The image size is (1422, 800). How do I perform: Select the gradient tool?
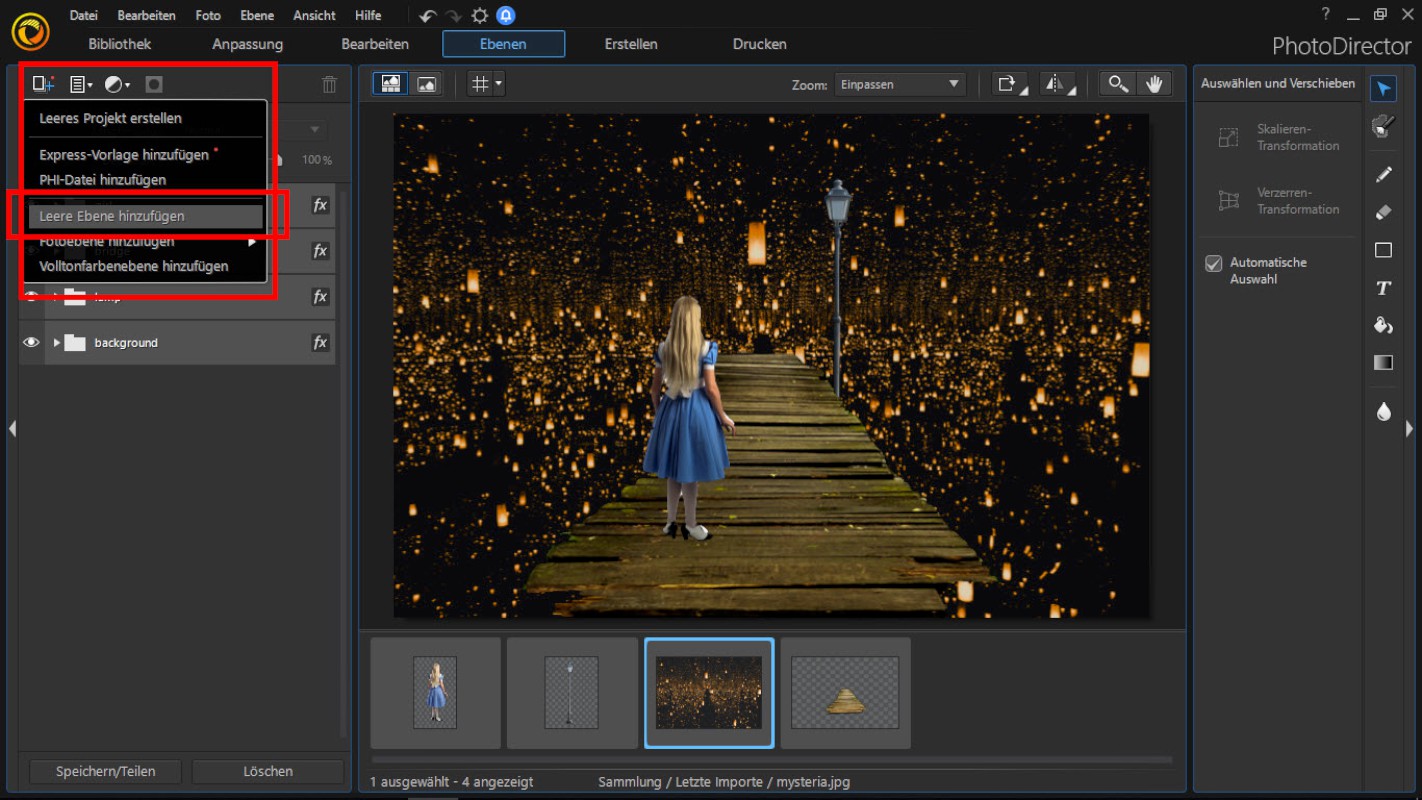pos(1384,363)
